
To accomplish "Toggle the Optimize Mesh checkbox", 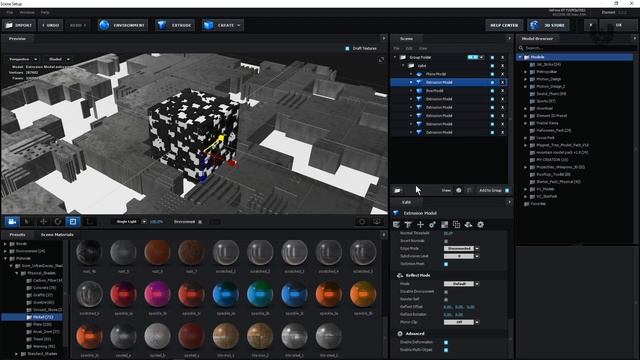I will tap(446, 264).
